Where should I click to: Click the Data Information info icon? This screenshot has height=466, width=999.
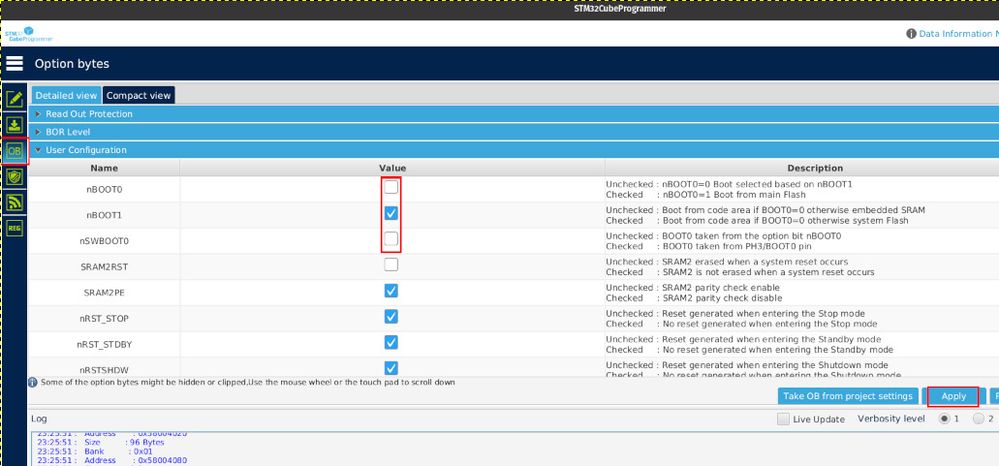911,33
